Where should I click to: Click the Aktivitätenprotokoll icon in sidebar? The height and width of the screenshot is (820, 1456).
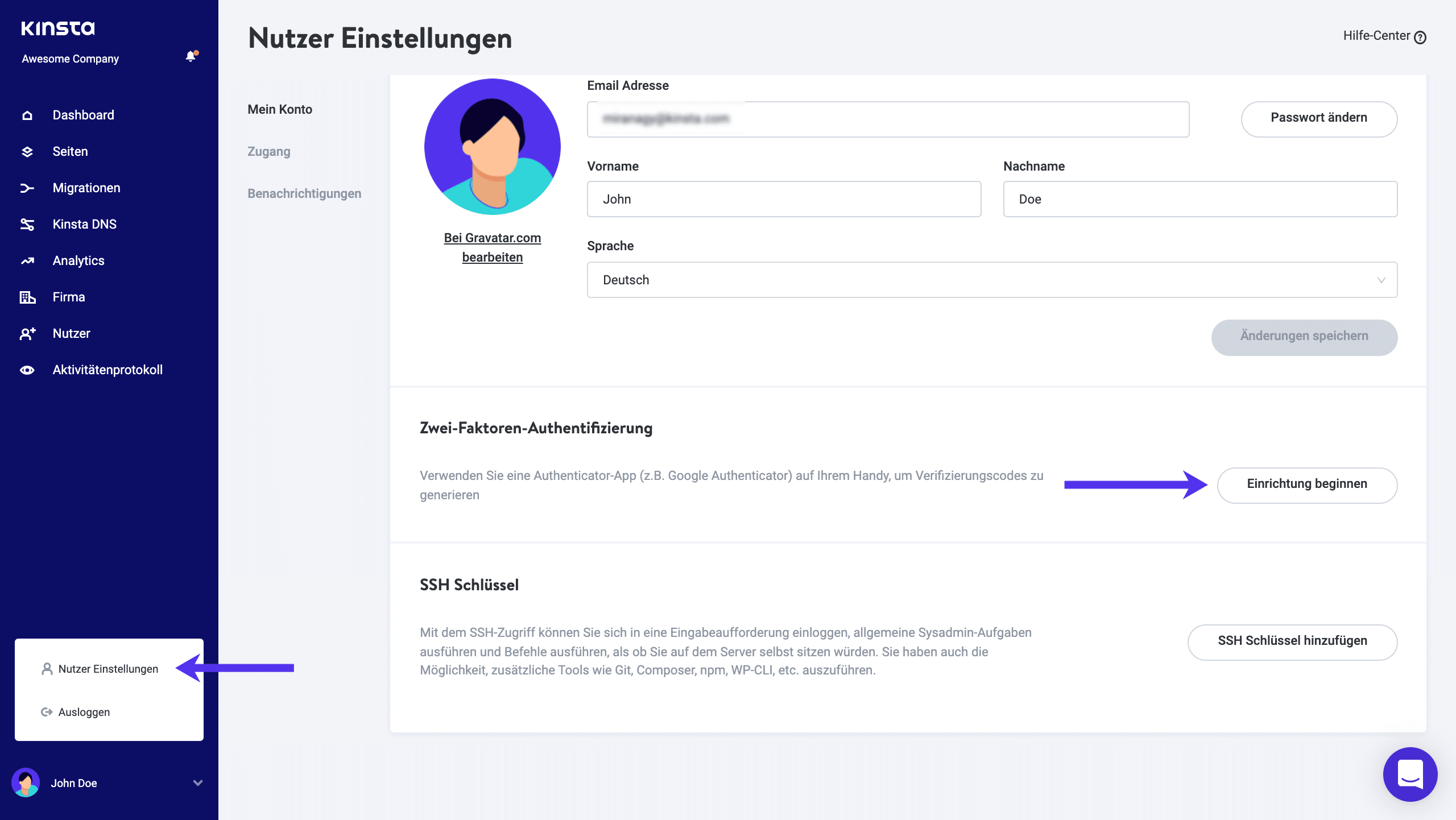tap(27, 369)
